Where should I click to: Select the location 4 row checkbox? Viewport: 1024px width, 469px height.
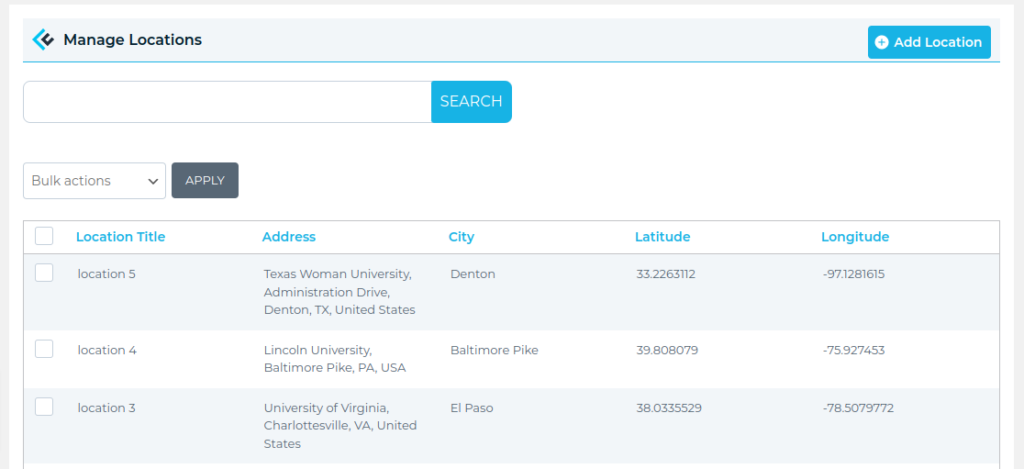[x=44, y=349]
